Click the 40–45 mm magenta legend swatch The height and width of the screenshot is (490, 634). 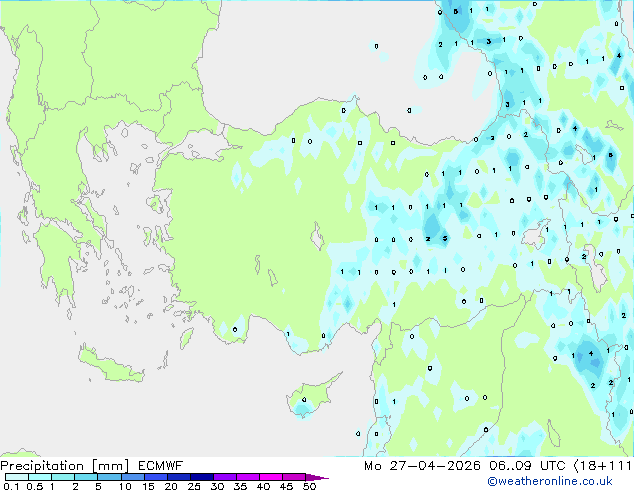[271, 477]
